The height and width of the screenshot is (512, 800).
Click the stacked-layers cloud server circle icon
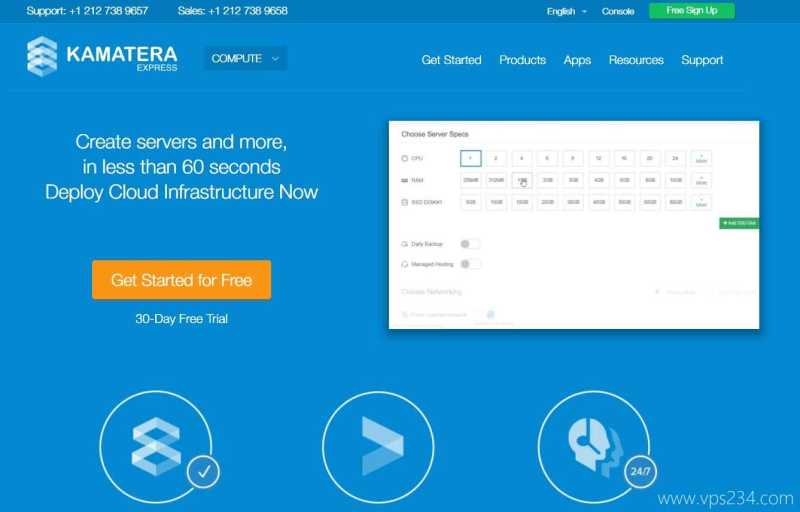(156, 441)
